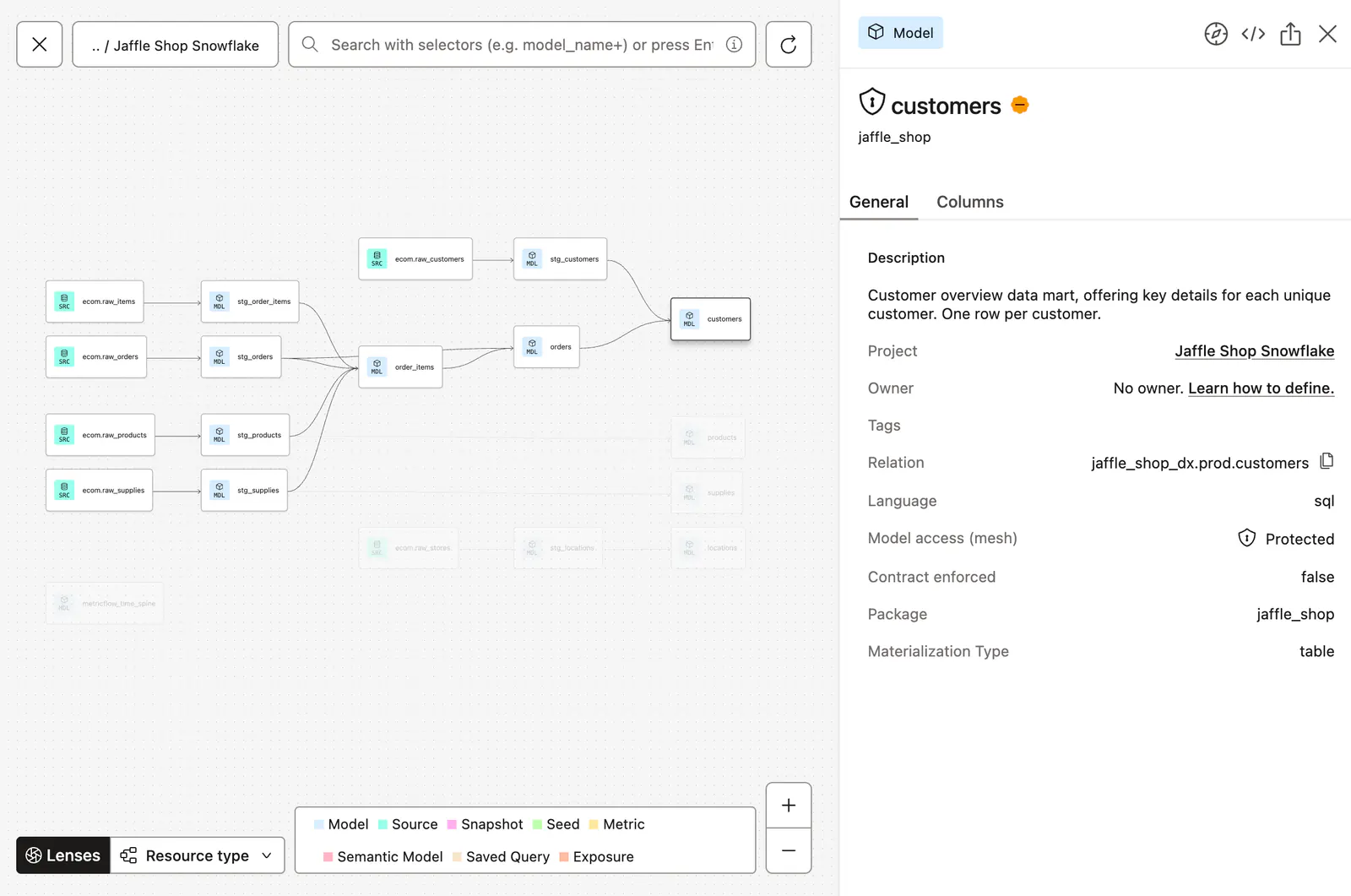Click the stg_supplies model node
The width and height of the screenshot is (1351, 896).
tap(244, 491)
